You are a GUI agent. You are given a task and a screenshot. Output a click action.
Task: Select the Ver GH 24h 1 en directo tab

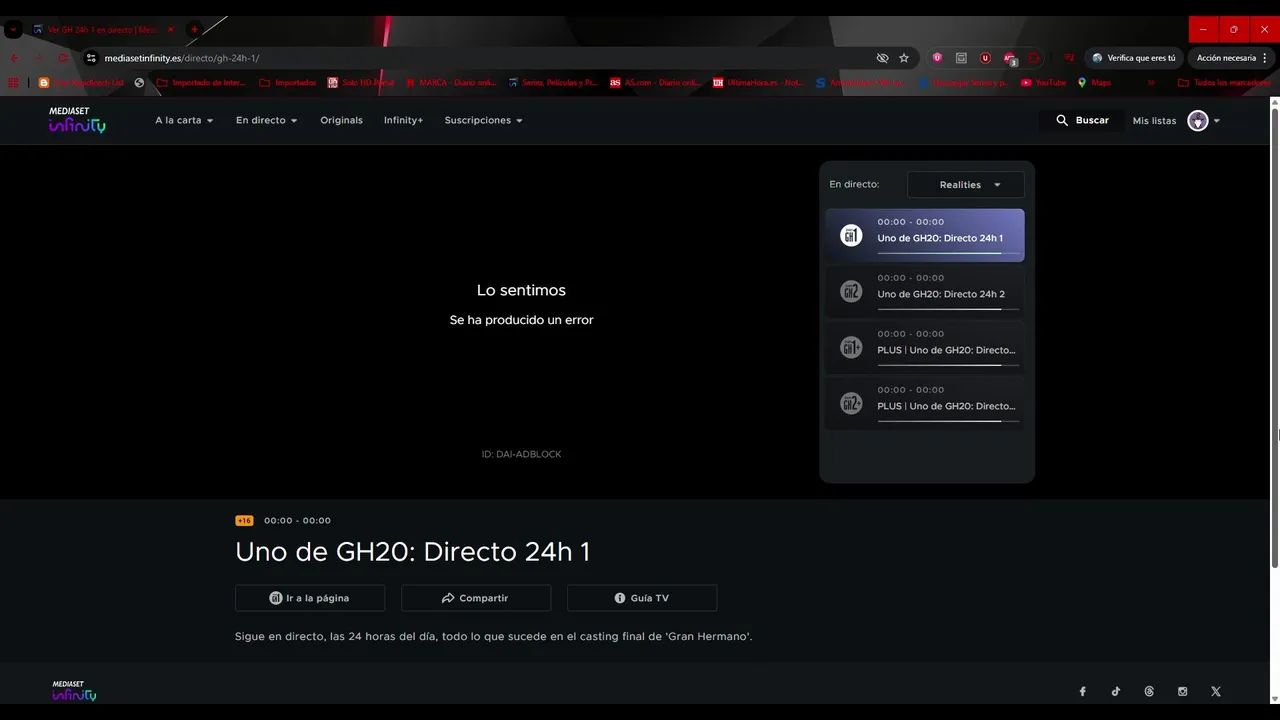pos(103,30)
